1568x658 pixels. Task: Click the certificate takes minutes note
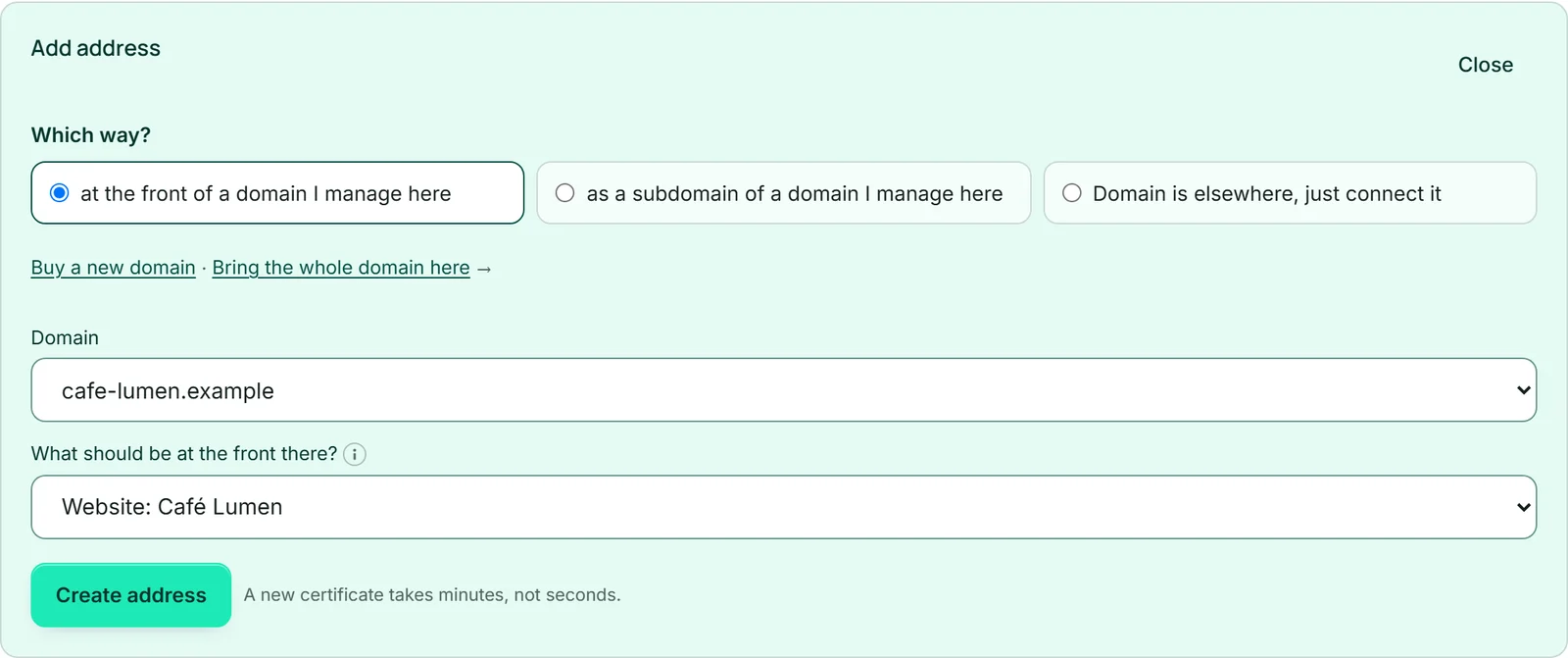tap(432, 595)
